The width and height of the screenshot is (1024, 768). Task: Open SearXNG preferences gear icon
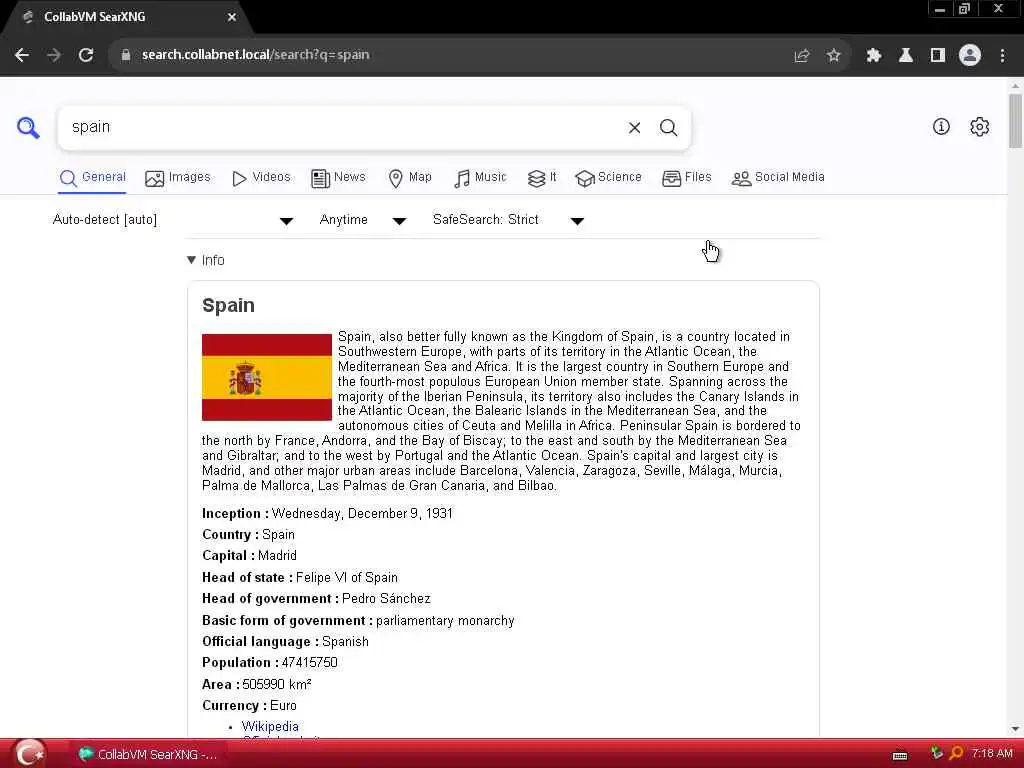[x=980, y=127]
